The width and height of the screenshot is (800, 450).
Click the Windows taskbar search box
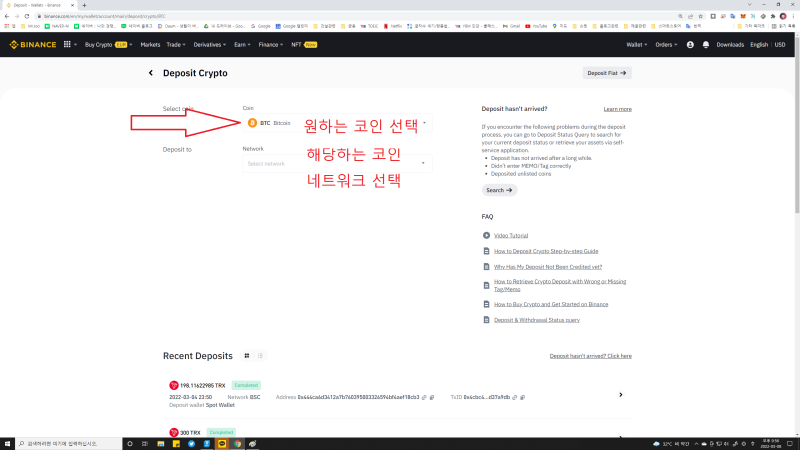point(68,444)
